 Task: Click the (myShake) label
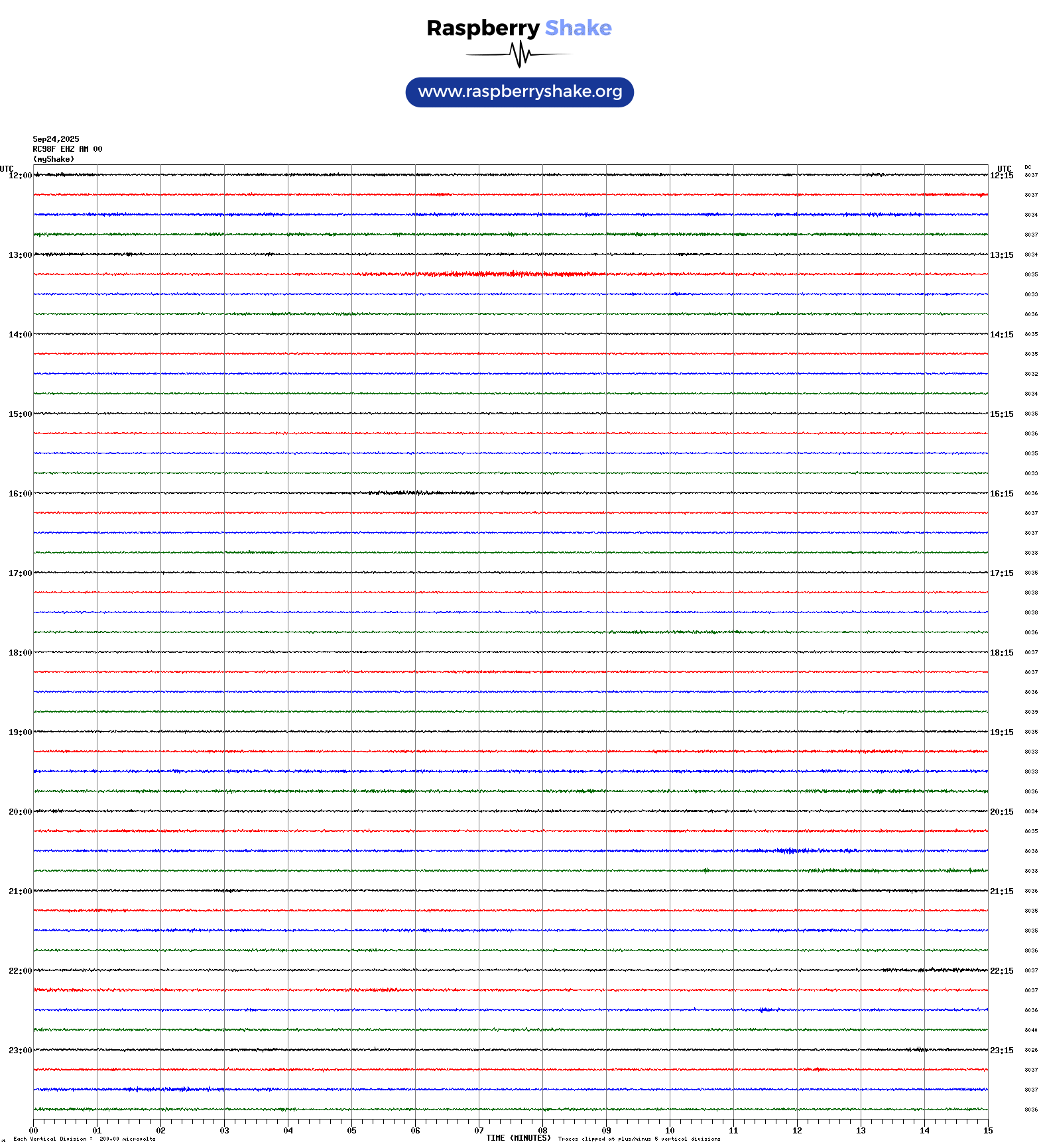[x=53, y=159]
